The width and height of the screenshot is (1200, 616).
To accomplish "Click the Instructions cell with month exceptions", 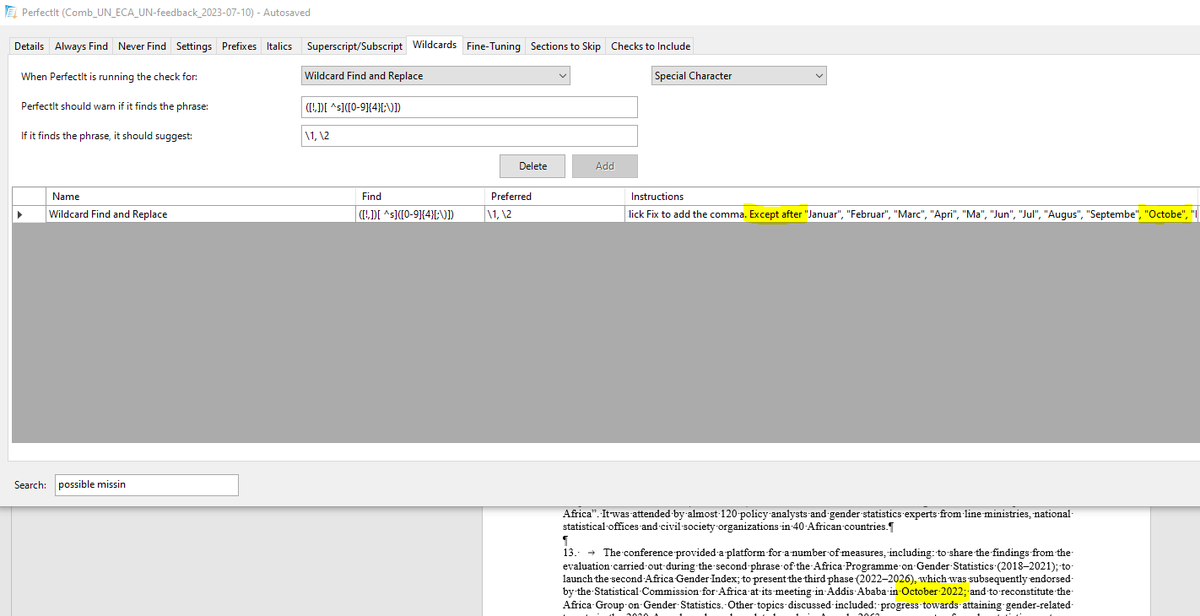I will coord(910,214).
